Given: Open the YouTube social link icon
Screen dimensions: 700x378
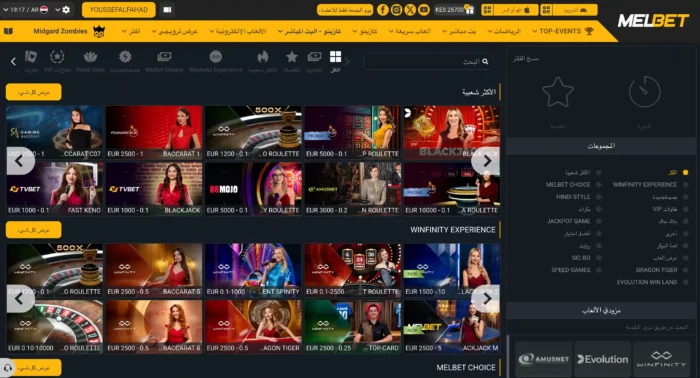Looking at the screenshot, I should pyautogui.click(x=424, y=10).
